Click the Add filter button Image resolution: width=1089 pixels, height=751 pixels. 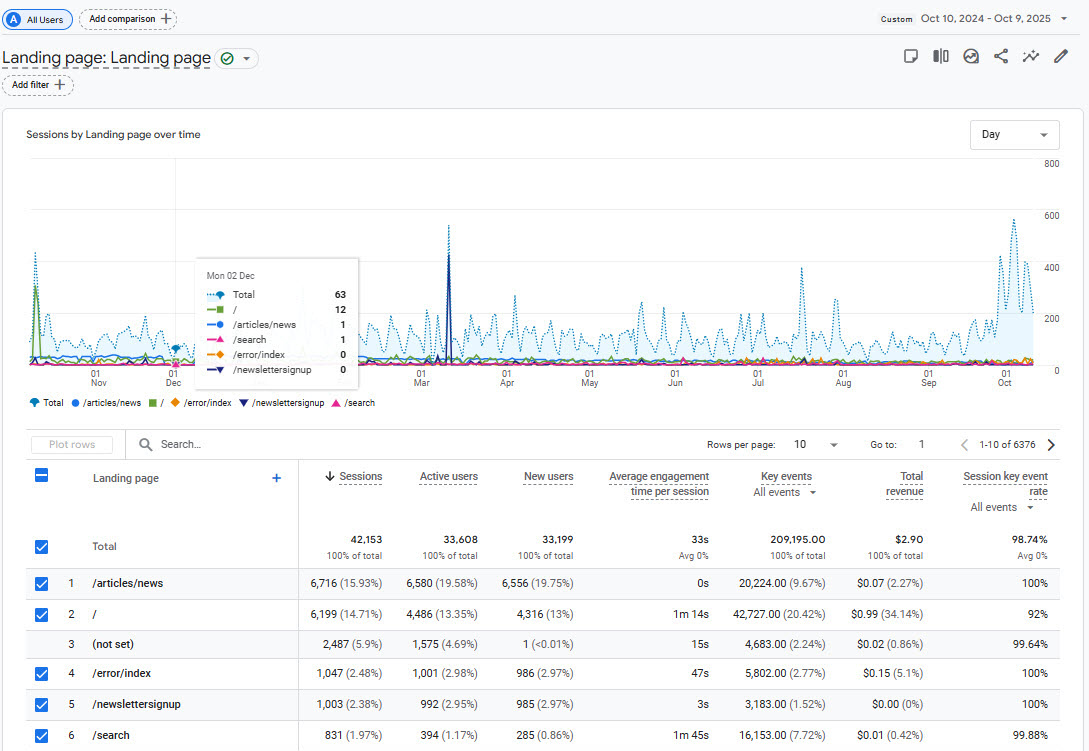pyautogui.click(x=38, y=85)
